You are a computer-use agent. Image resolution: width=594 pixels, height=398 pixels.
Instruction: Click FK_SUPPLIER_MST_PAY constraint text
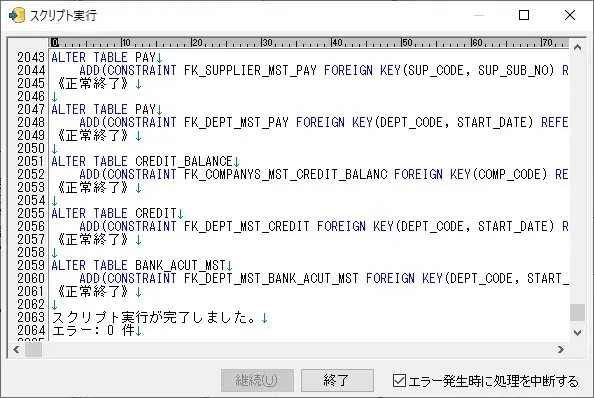click(250, 70)
